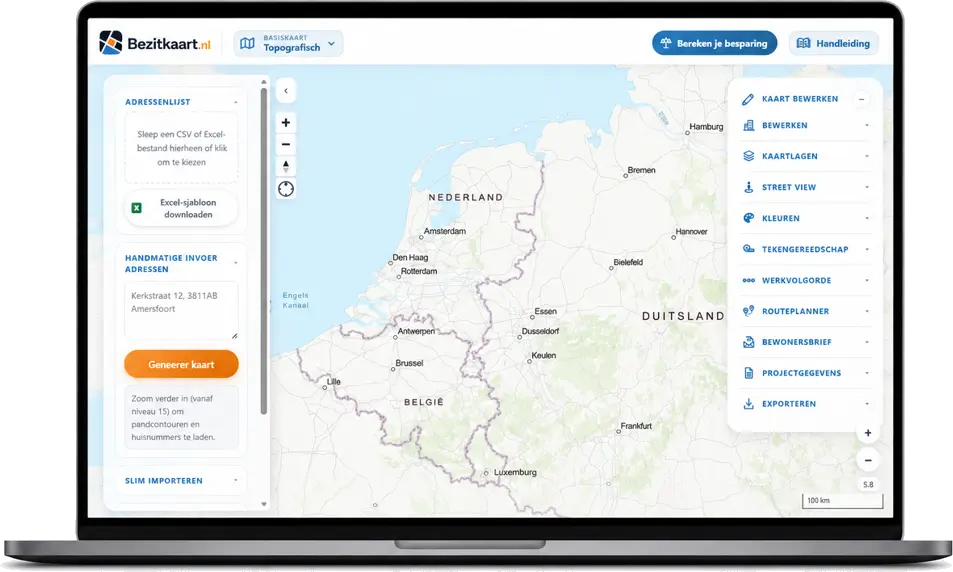
Task: Zoom out using the left map minus
Action: pyautogui.click(x=286, y=145)
